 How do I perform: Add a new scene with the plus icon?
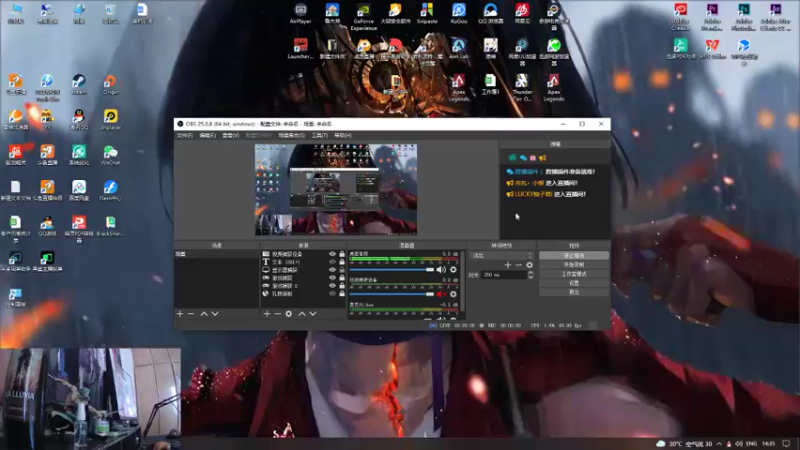tap(180, 314)
